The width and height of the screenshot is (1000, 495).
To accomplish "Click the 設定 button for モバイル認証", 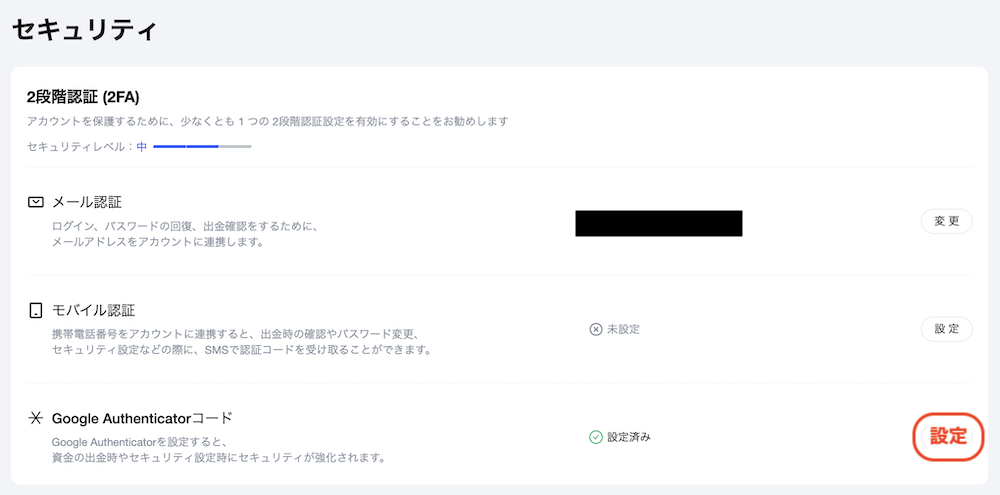I will pyautogui.click(x=946, y=329).
